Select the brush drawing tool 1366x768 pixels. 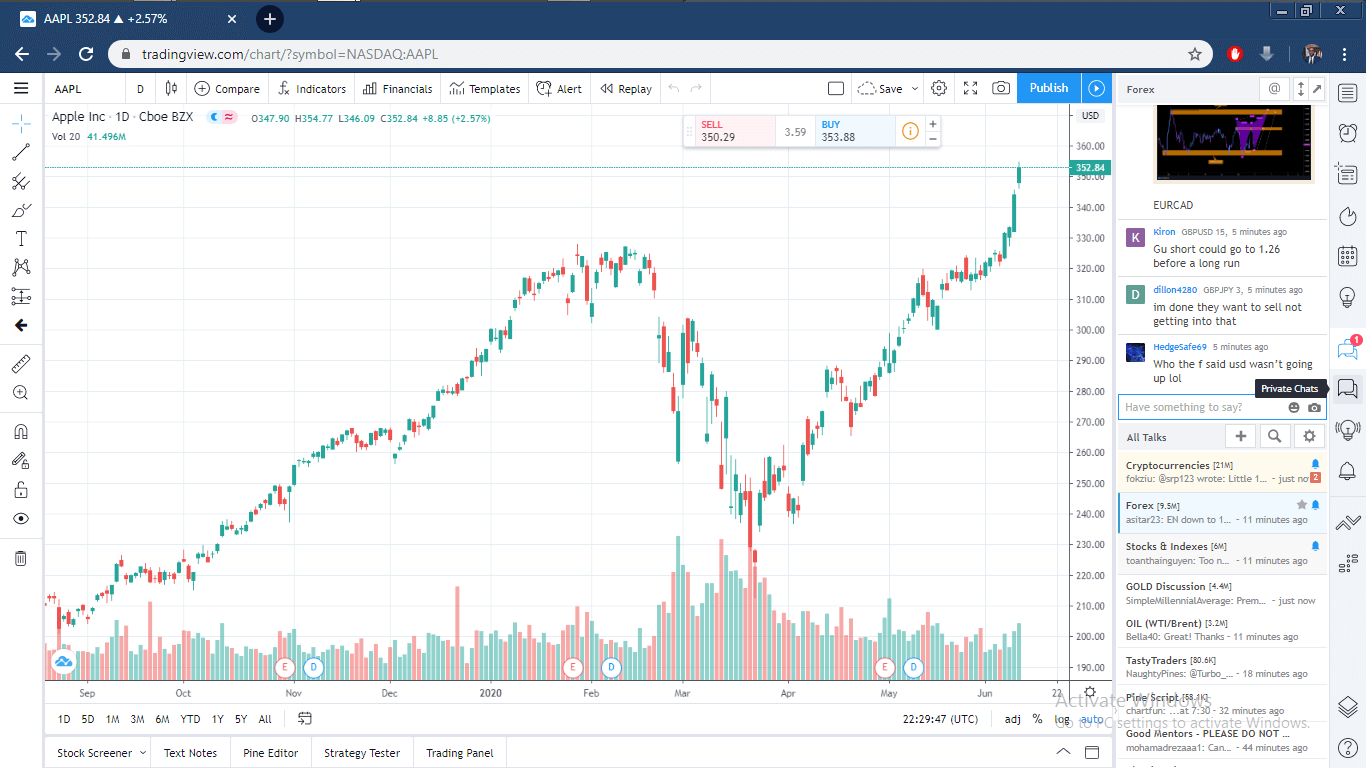[21, 210]
